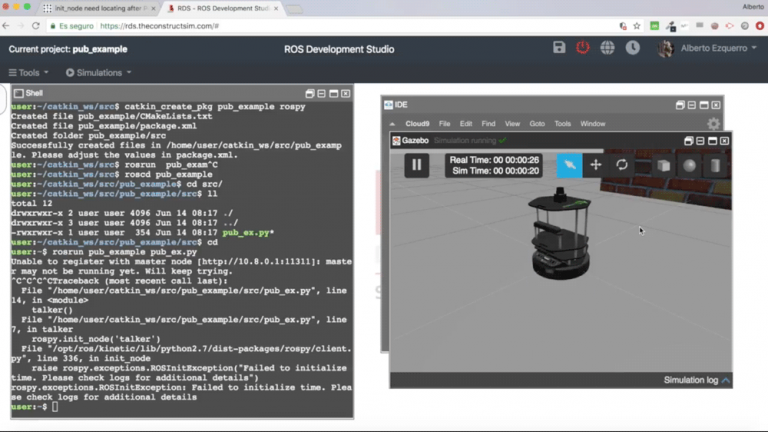Screen dimensions: 768x432
Task: Expand the Simulation log panel
Action: (x=697, y=380)
